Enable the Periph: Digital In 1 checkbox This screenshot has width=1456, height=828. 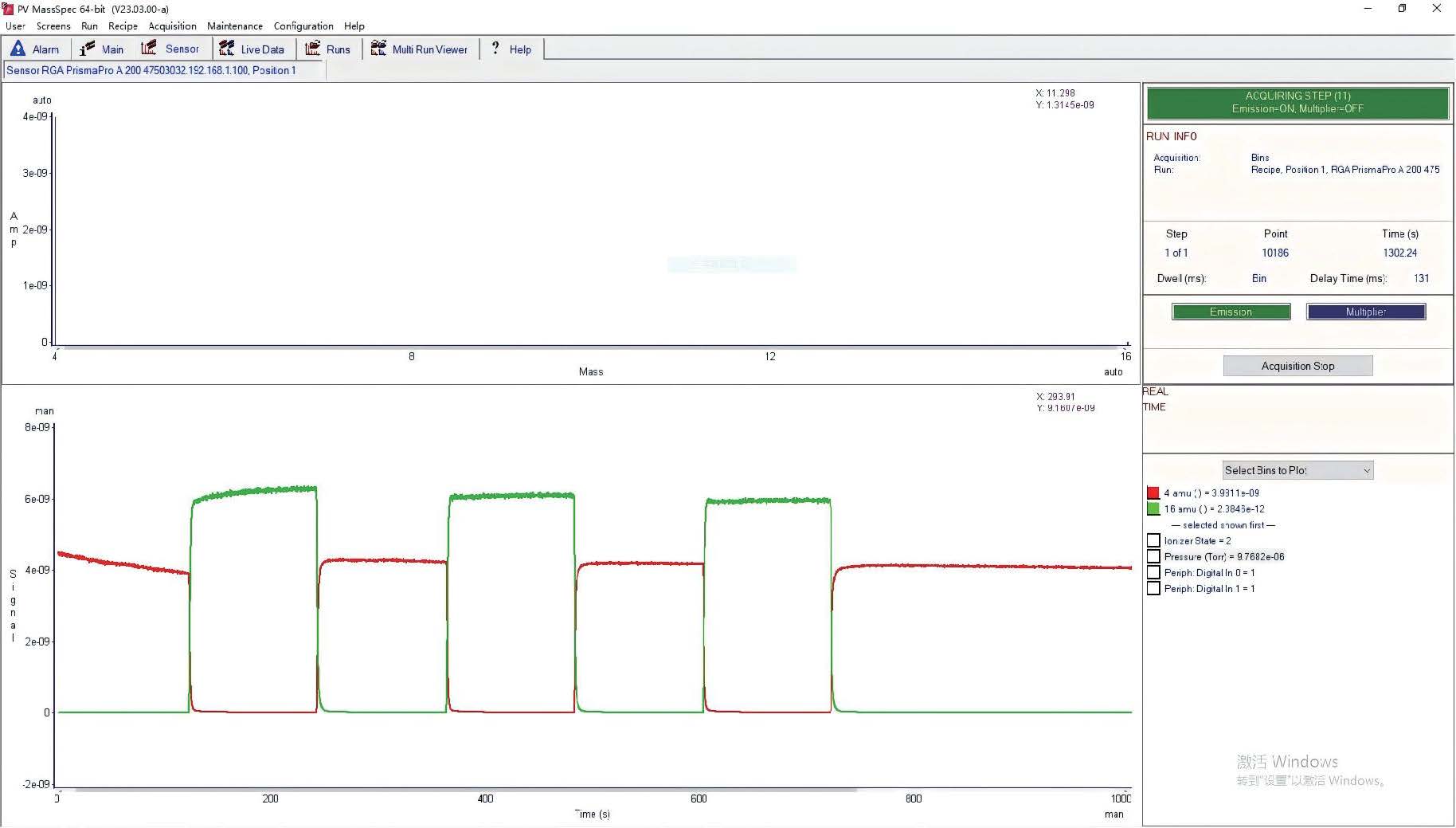click(x=1153, y=588)
